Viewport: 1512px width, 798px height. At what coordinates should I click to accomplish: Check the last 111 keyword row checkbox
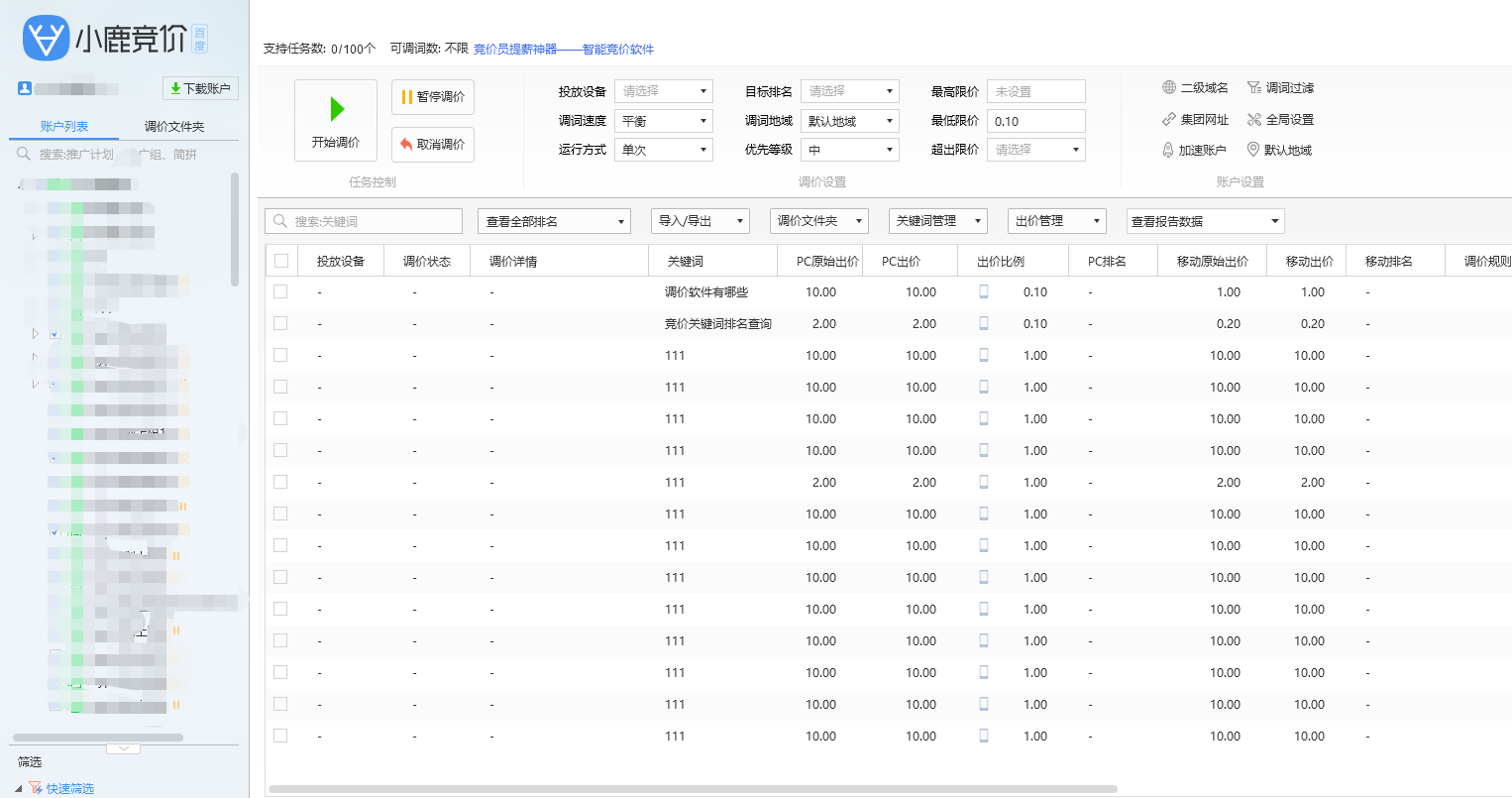(x=280, y=736)
